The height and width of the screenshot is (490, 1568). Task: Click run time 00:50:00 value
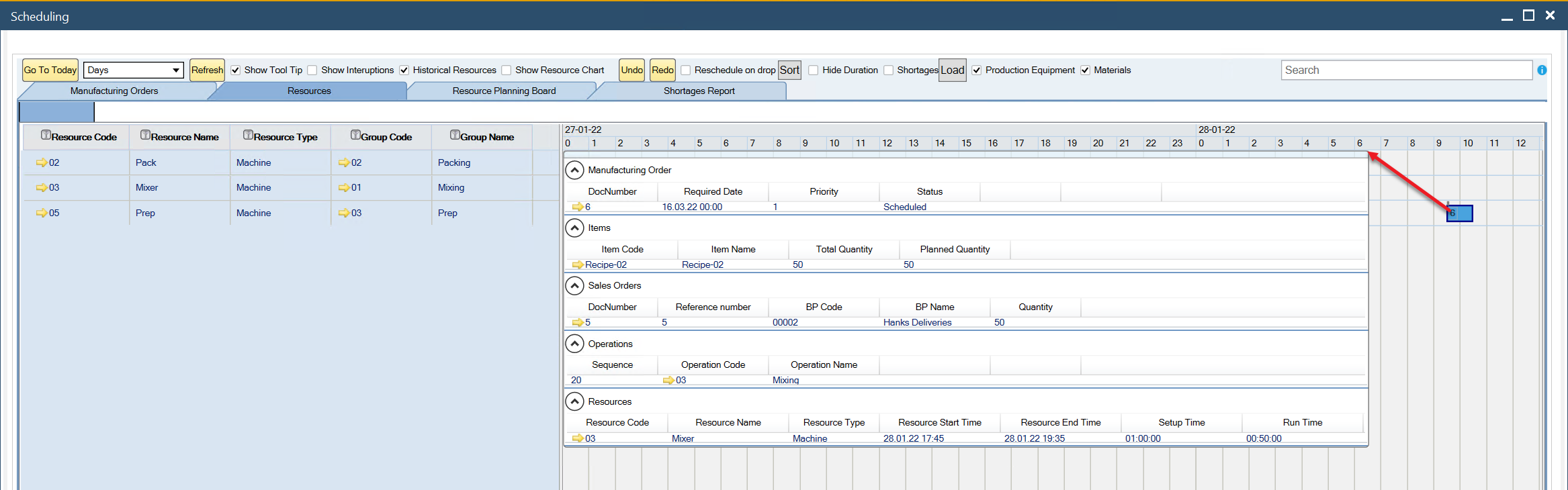(x=1264, y=438)
